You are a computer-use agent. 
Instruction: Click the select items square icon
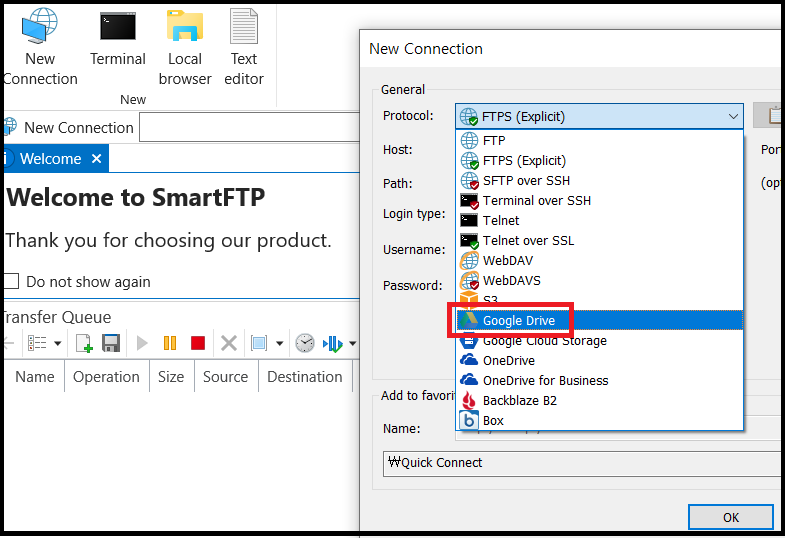tap(259, 343)
